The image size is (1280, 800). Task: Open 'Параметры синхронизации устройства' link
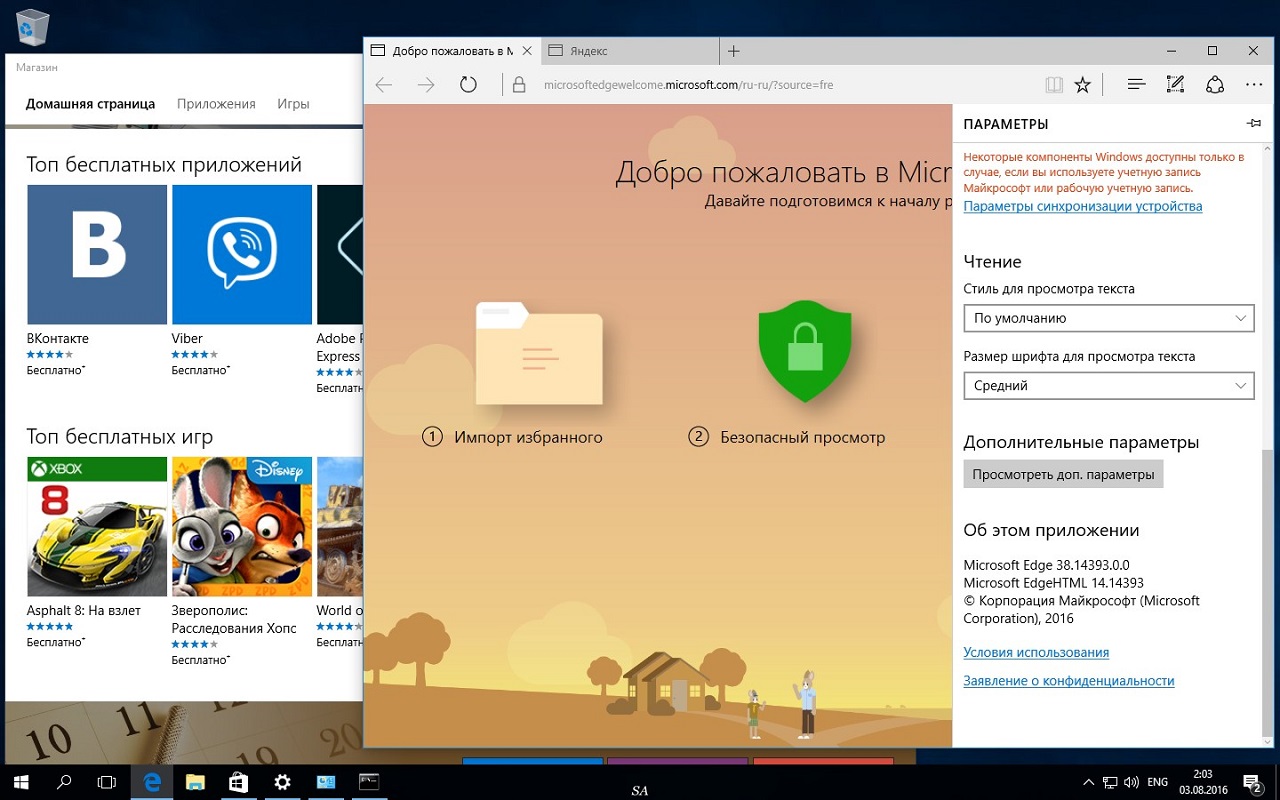pyautogui.click(x=1082, y=206)
